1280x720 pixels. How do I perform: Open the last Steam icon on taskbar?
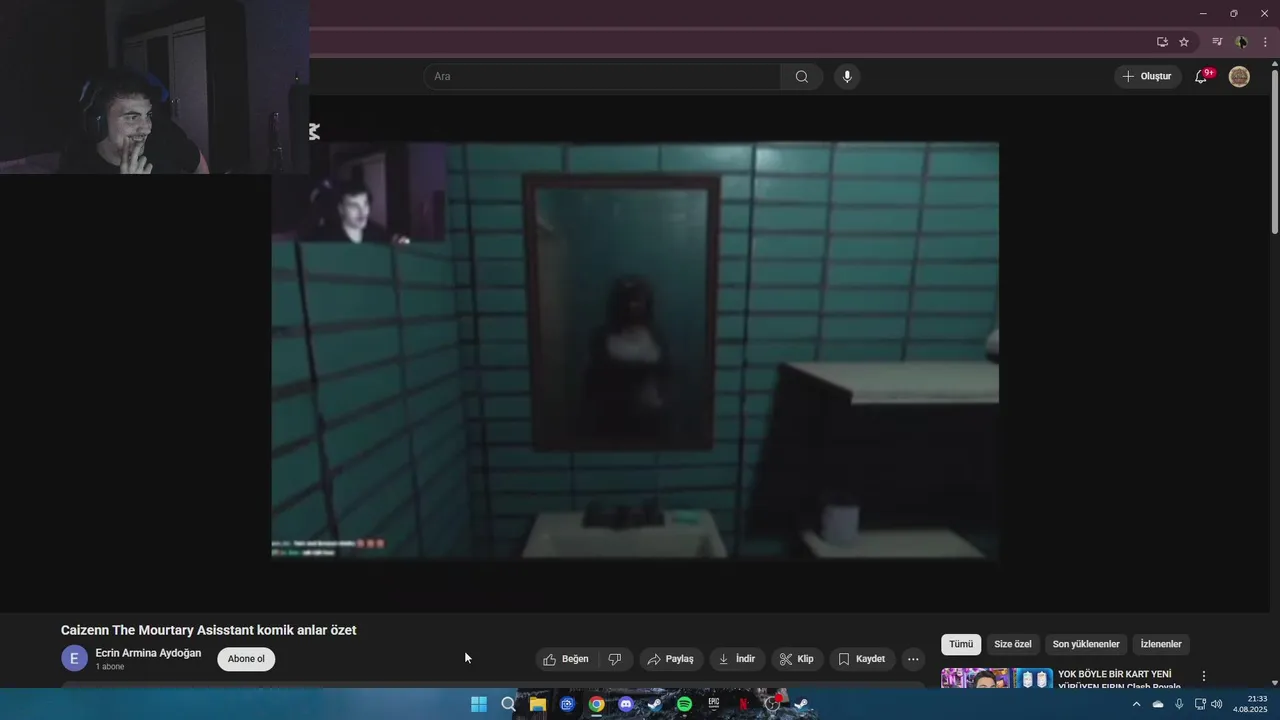(801, 704)
